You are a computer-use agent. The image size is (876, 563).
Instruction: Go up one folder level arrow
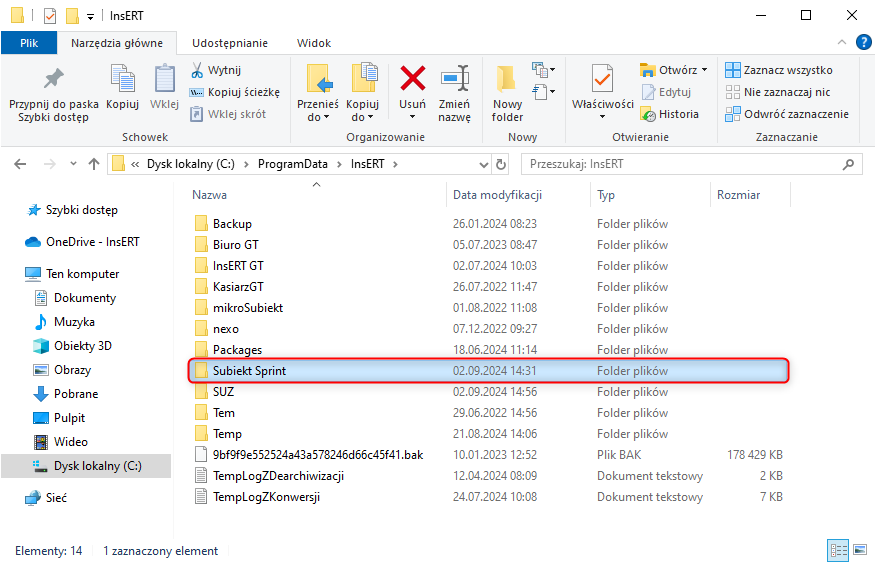point(94,164)
